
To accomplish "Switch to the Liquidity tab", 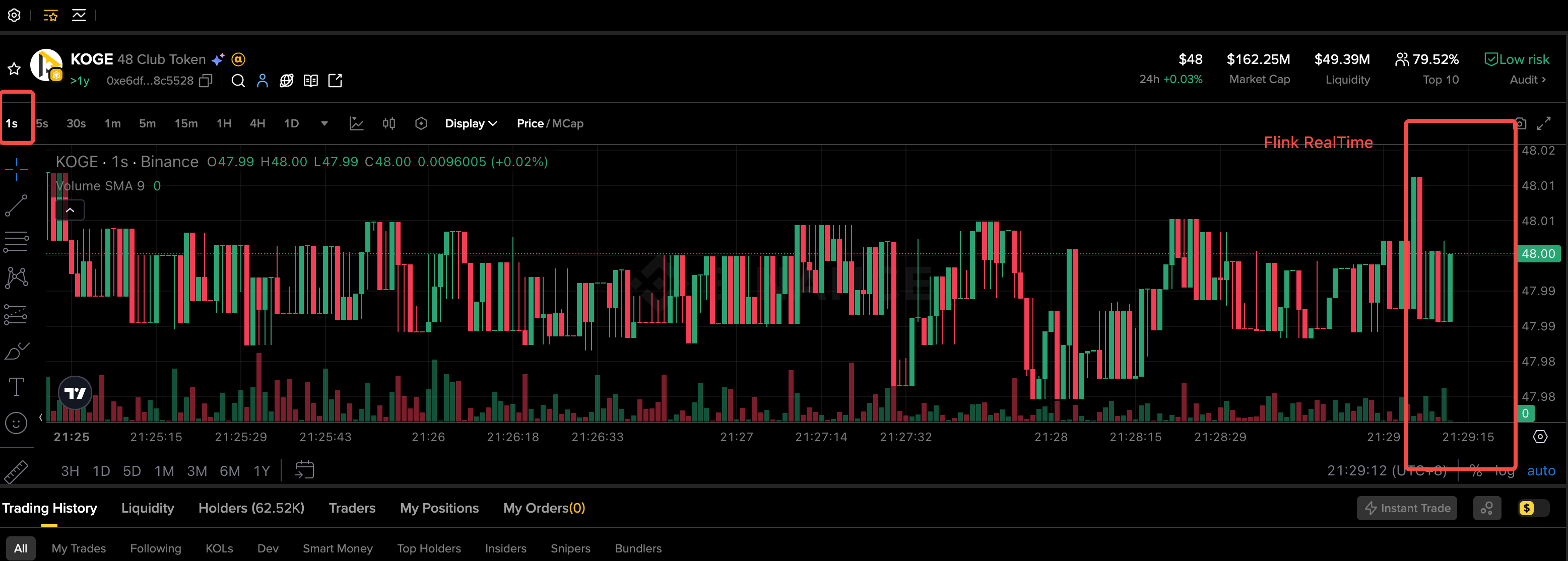I will (147, 508).
